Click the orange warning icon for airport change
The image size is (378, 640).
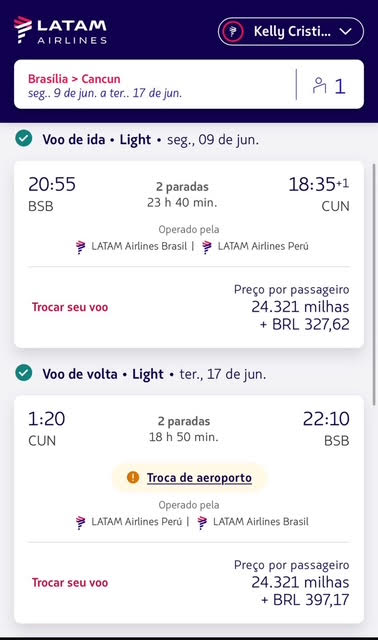coord(133,477)
